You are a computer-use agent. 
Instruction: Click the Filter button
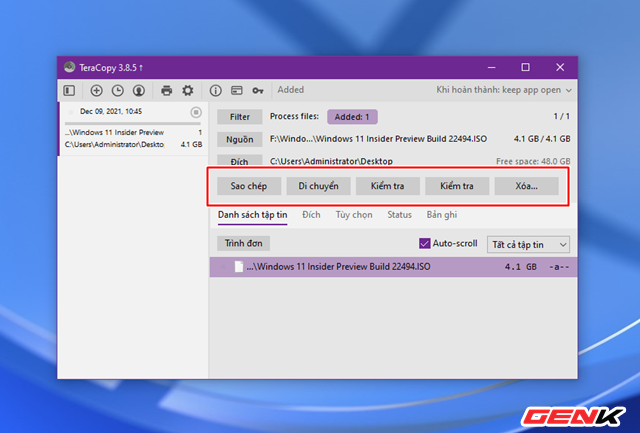tap(240, 117)
